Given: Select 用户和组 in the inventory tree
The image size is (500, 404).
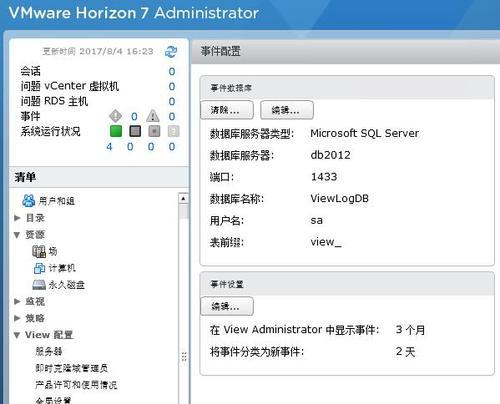Looking at the screenshot, I should (x=57, y=201).
